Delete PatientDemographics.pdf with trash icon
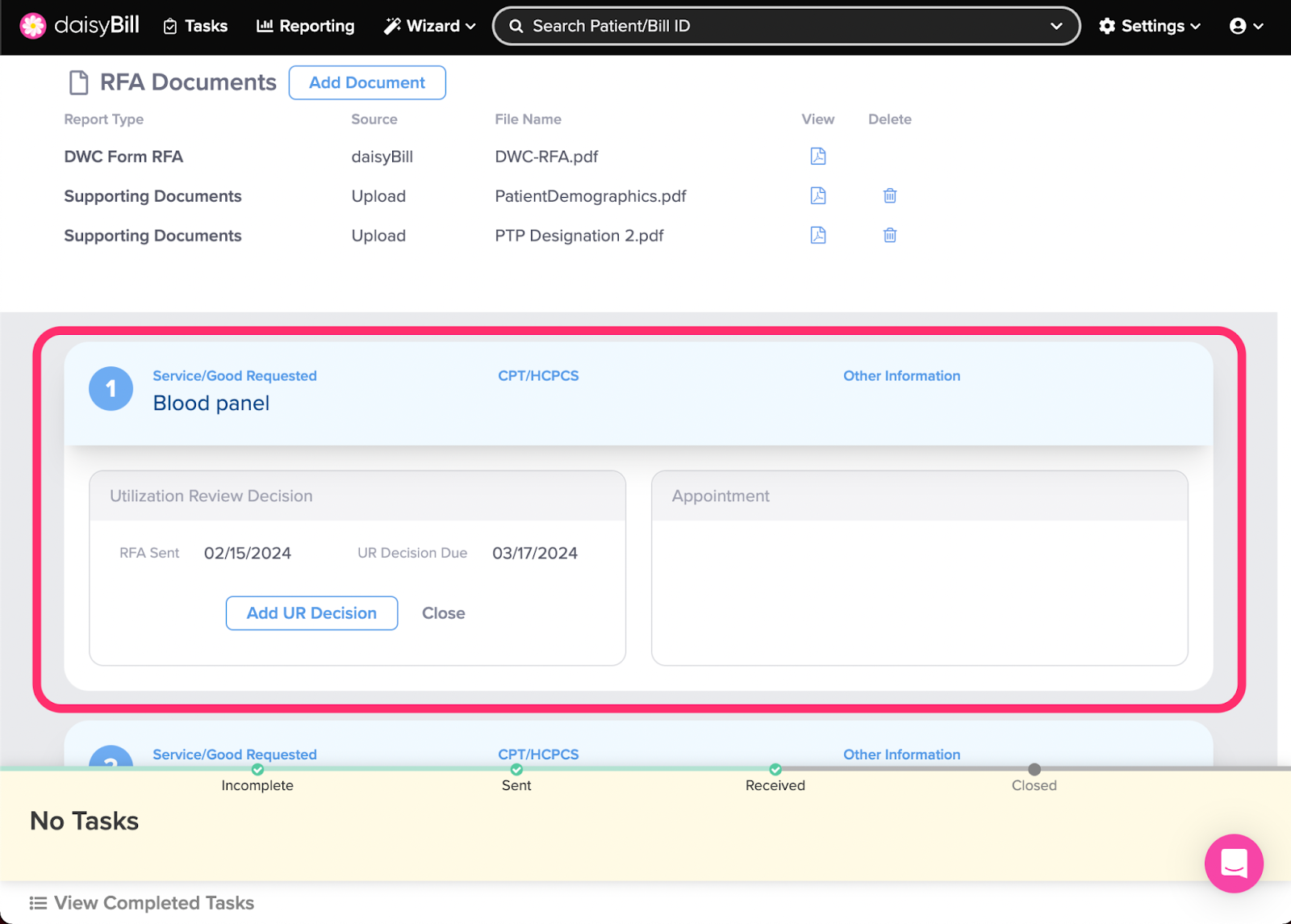1291x924 pixels. click(889, 196)
